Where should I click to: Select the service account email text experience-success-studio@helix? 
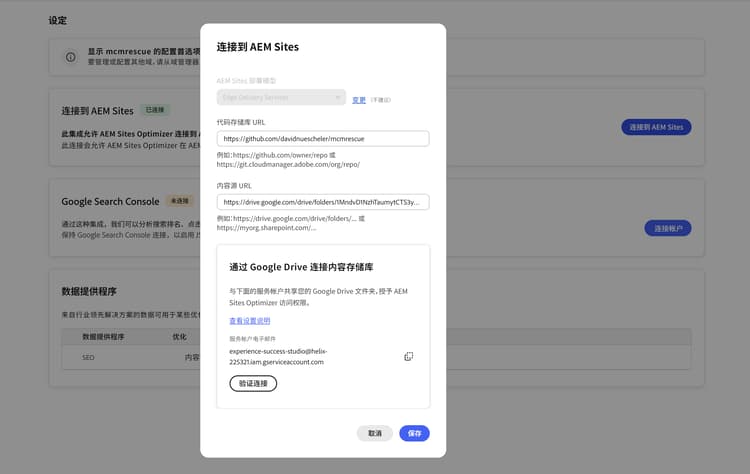coord(278,351)
